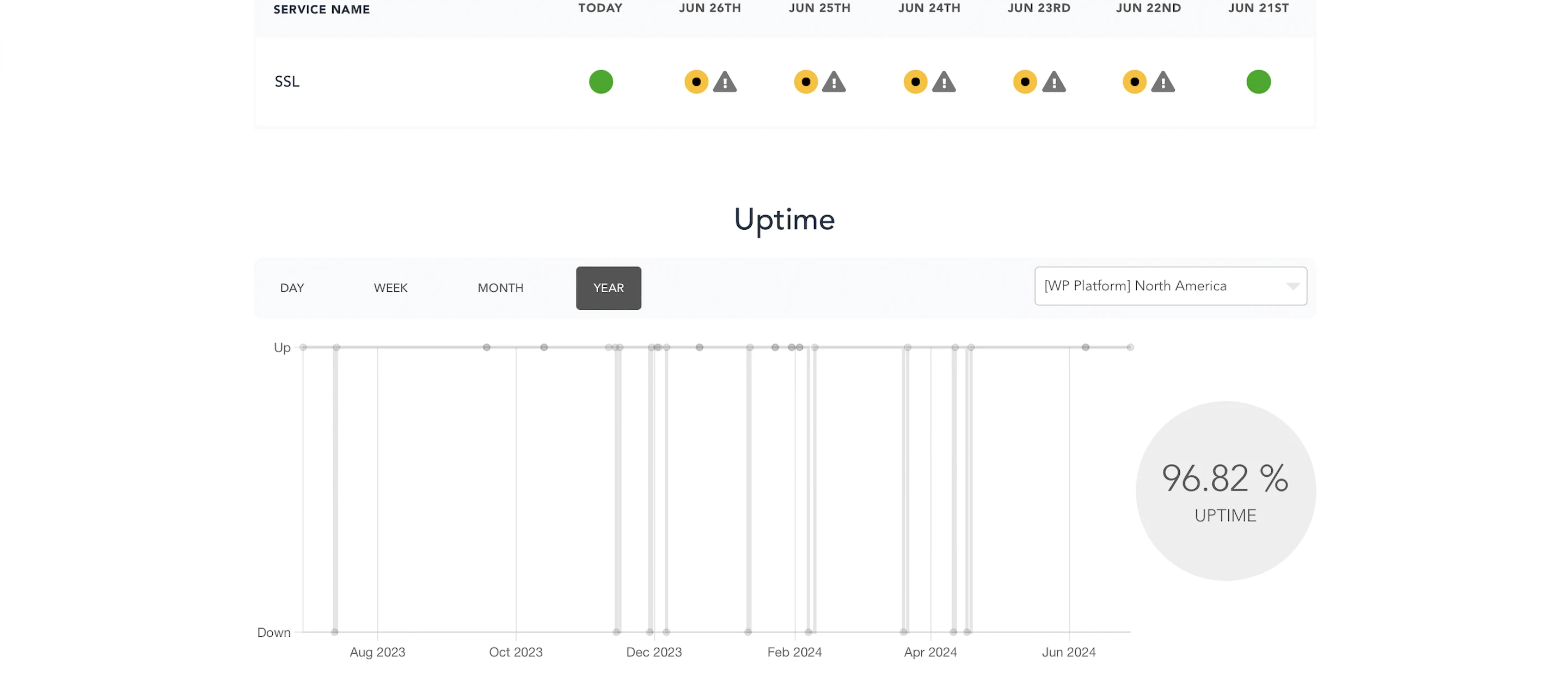The image size is (1568, 676).
Task: Click Jun 24th yellow SSL status icon
Action: tap(915, 82)
